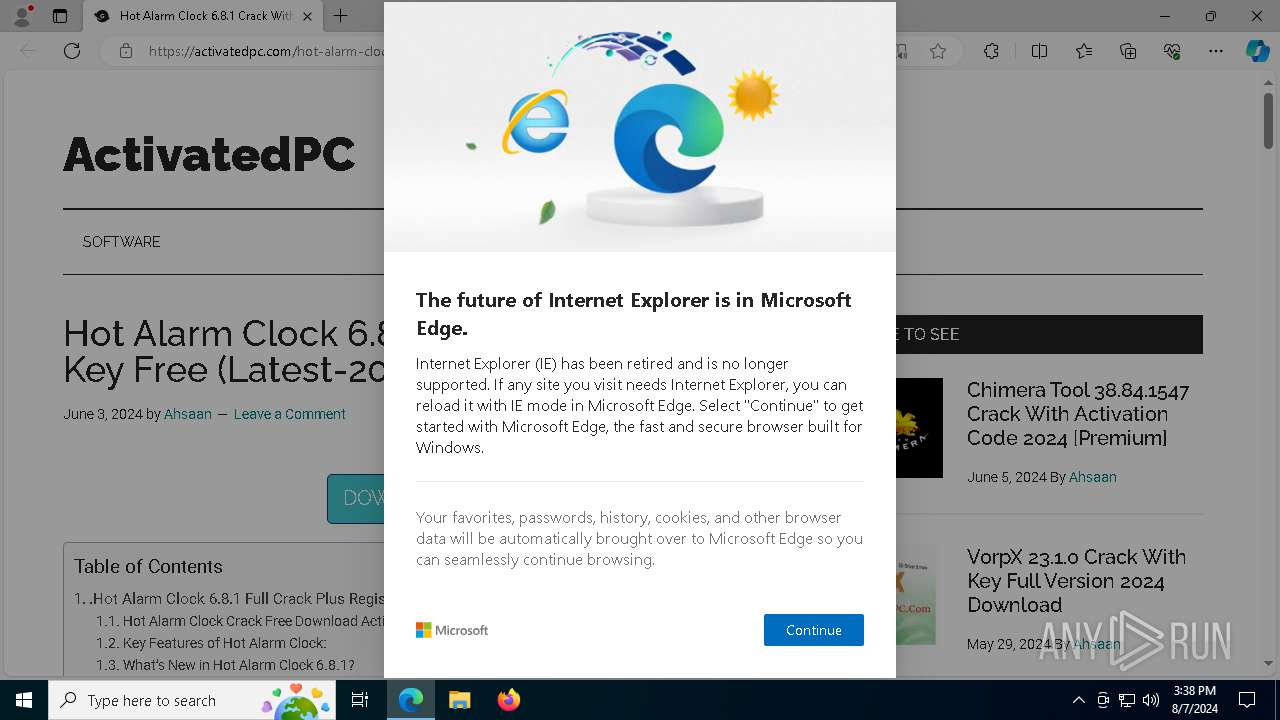Open network status tray icon
1280x720 pixels.
point(1127,700)
